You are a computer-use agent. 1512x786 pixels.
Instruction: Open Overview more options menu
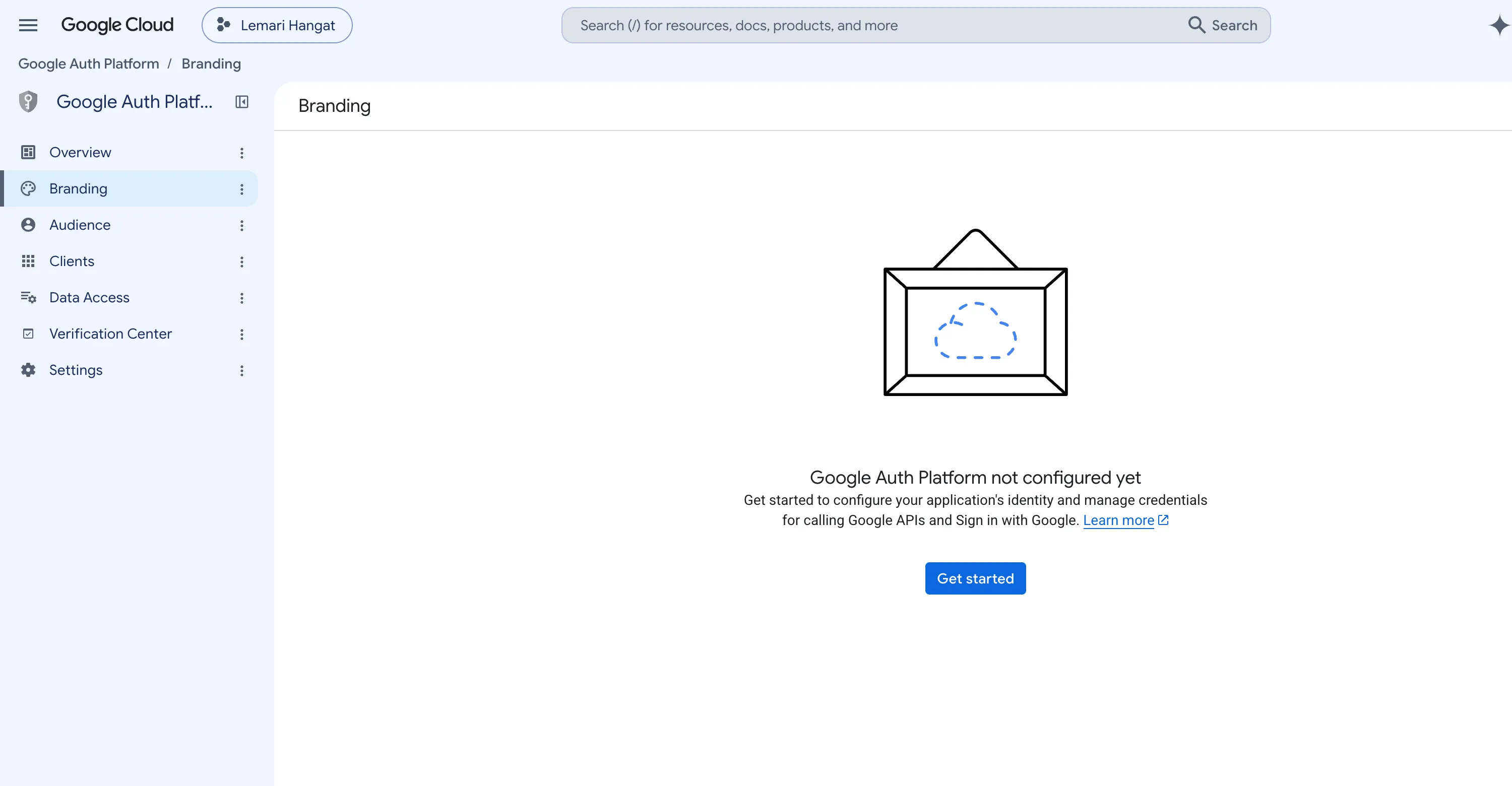[242, 153]
